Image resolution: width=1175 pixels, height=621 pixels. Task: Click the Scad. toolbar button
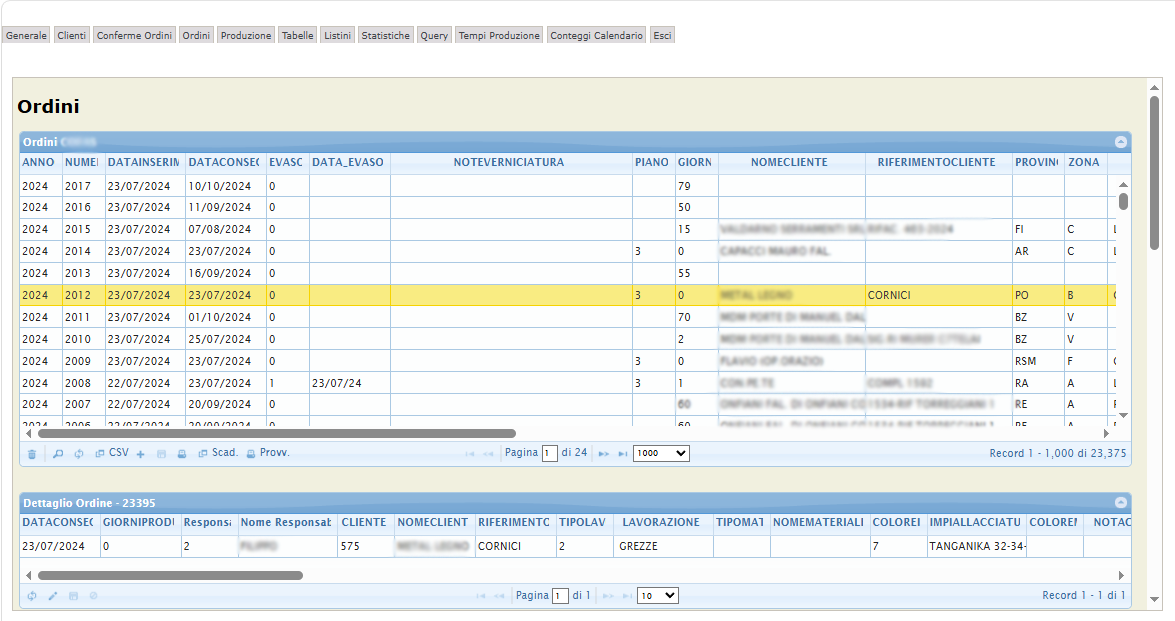pyautogui.click(x=218, y=453)
